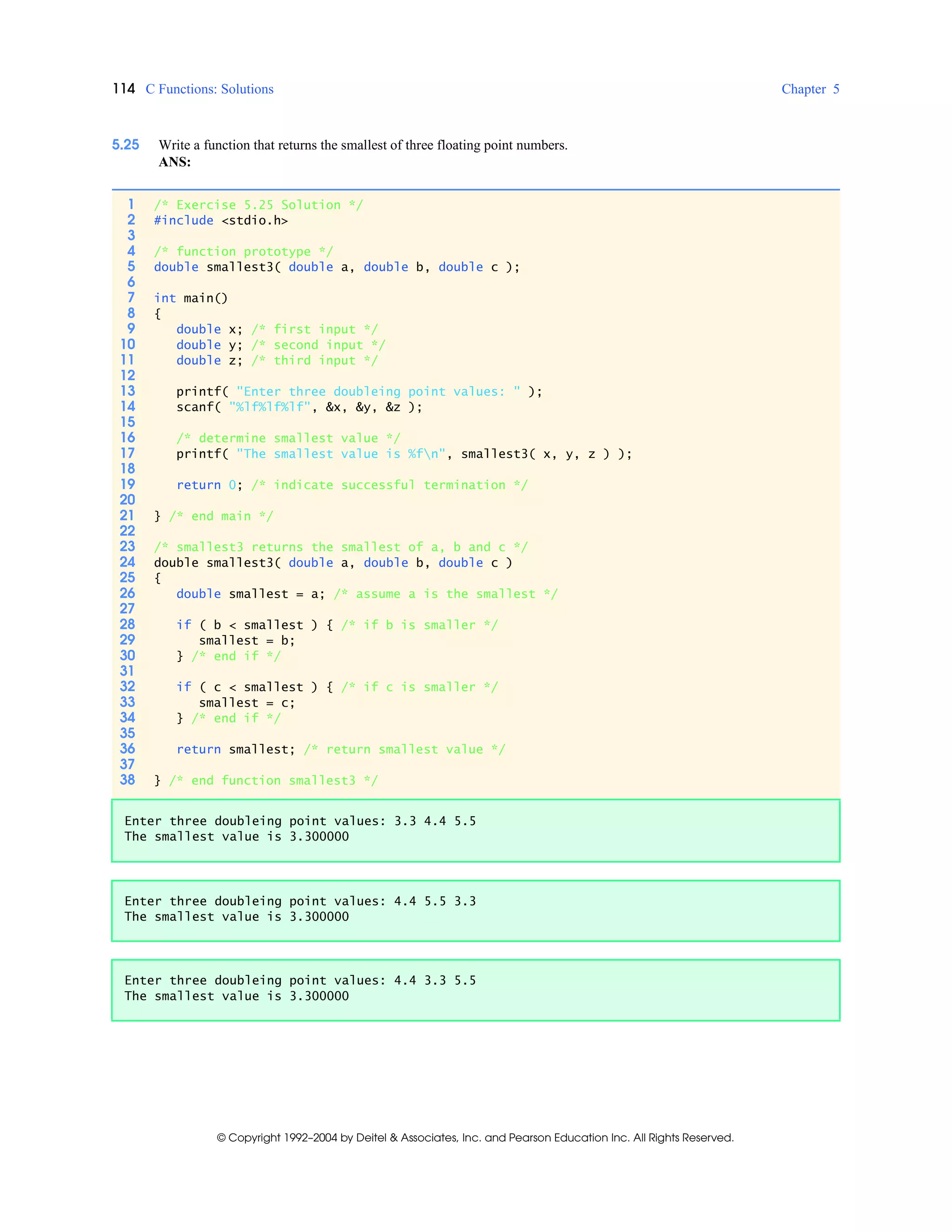Click the comment 'smallest3 returns the smallest of a, b and c'
952x1232 pixels.
[341, 547]
